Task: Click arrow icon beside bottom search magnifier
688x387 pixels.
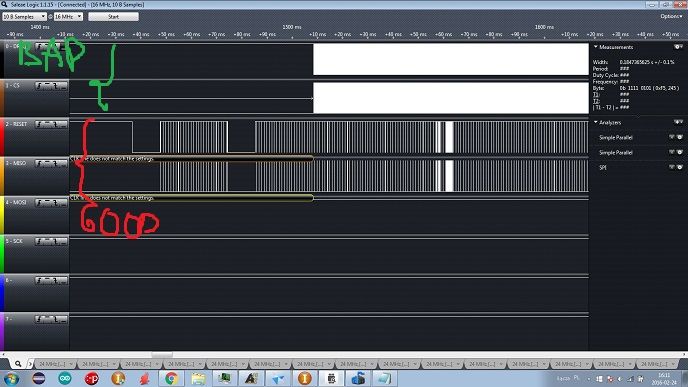Action: (30, 364)
